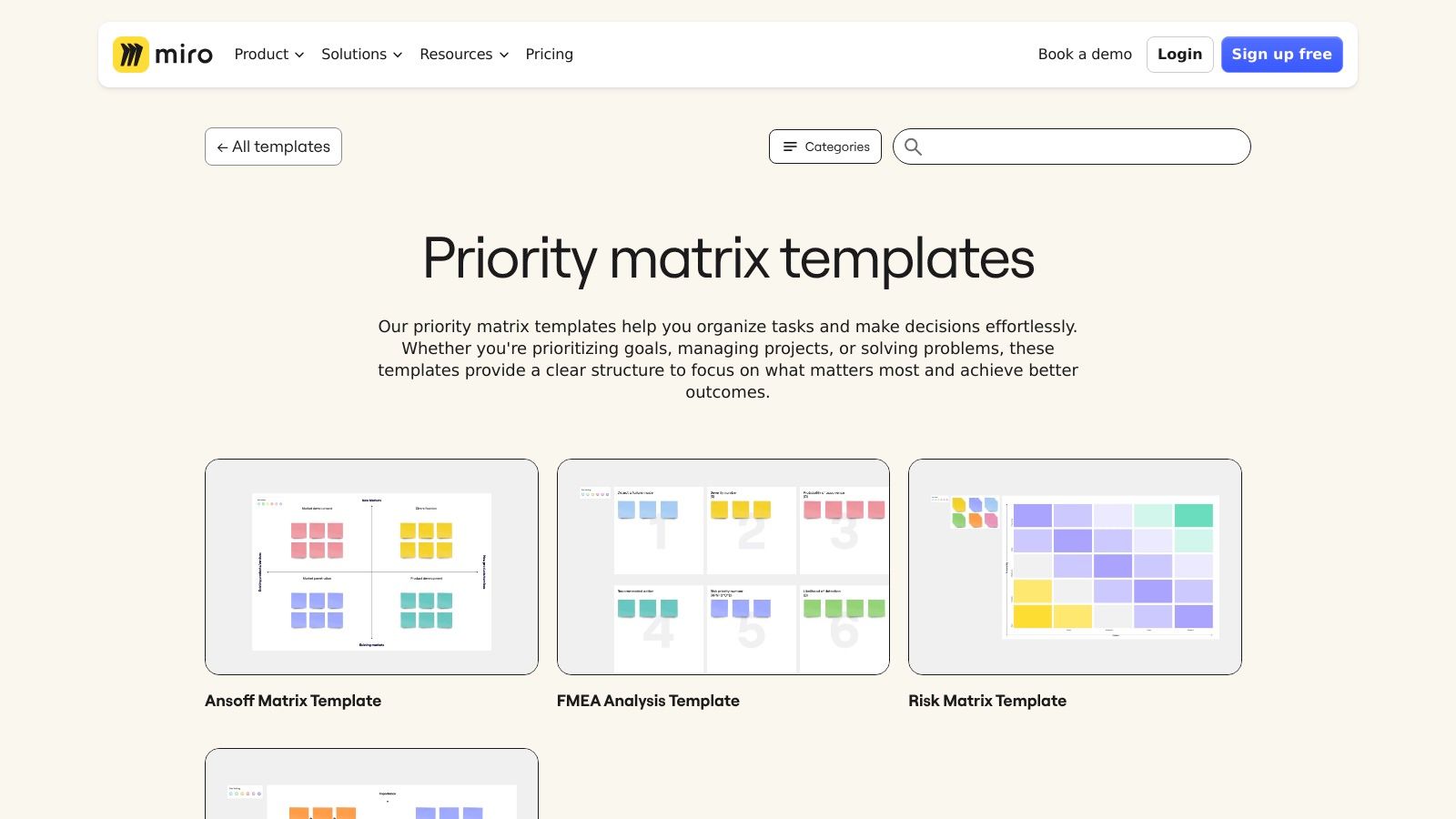Open the Categories filter

click(x=825, y=147)
